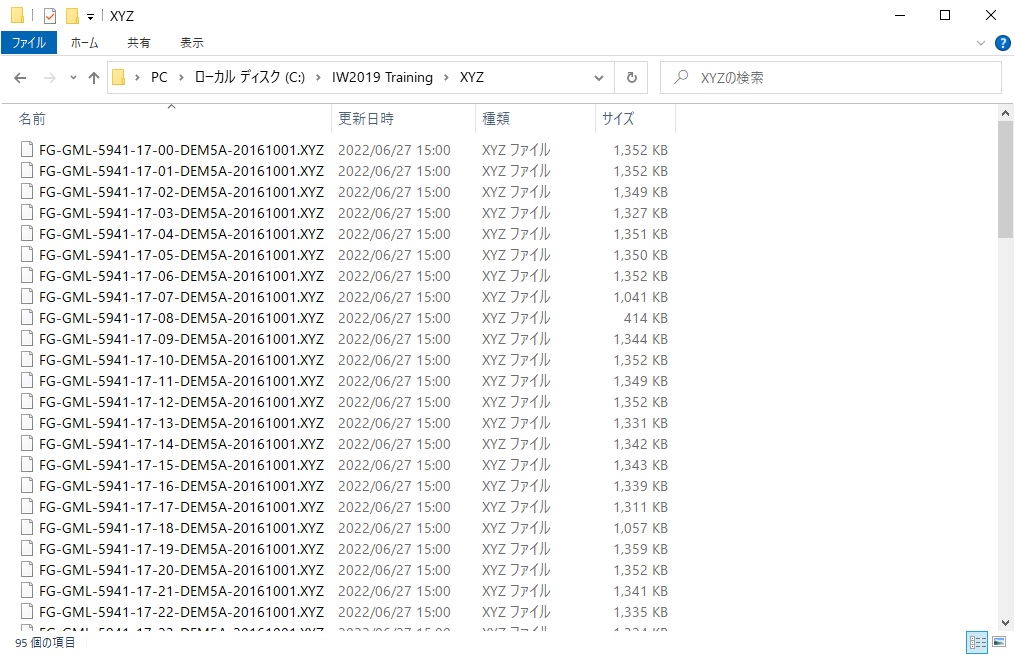Click the file icon of FG-GML-5941-17-17

tap(27, 507)
